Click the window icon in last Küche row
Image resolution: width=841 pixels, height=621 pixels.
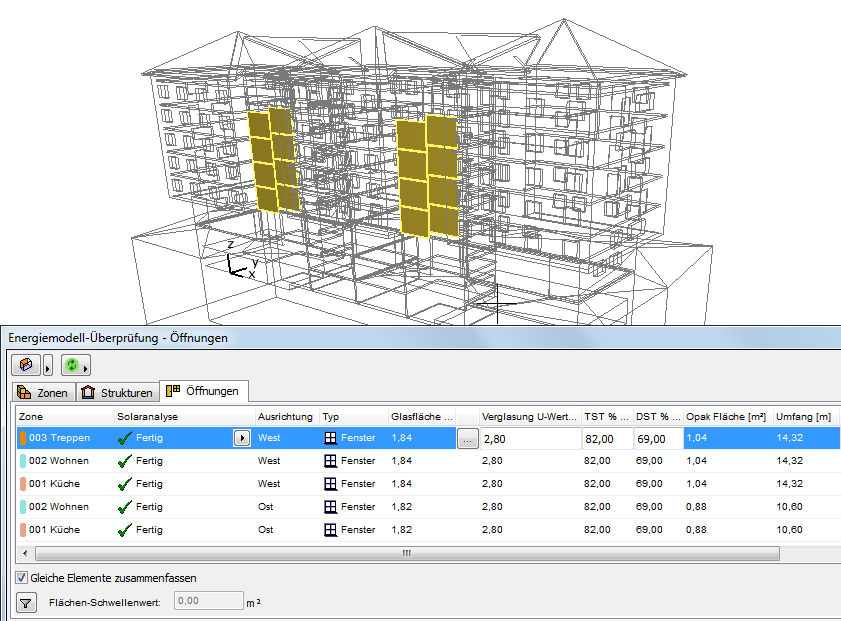pyautogui.click(x=330, y=530)
